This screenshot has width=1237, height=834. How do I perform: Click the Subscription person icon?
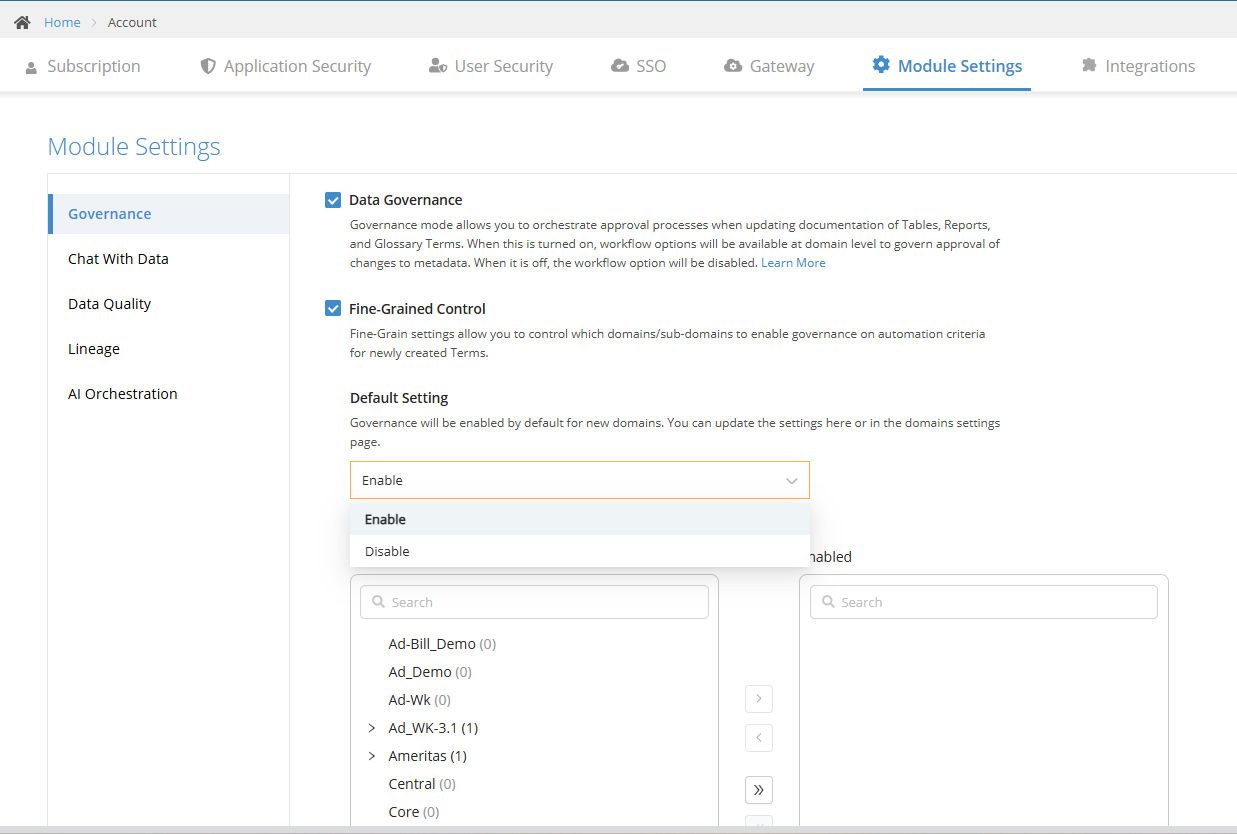[x=30, y=66]
